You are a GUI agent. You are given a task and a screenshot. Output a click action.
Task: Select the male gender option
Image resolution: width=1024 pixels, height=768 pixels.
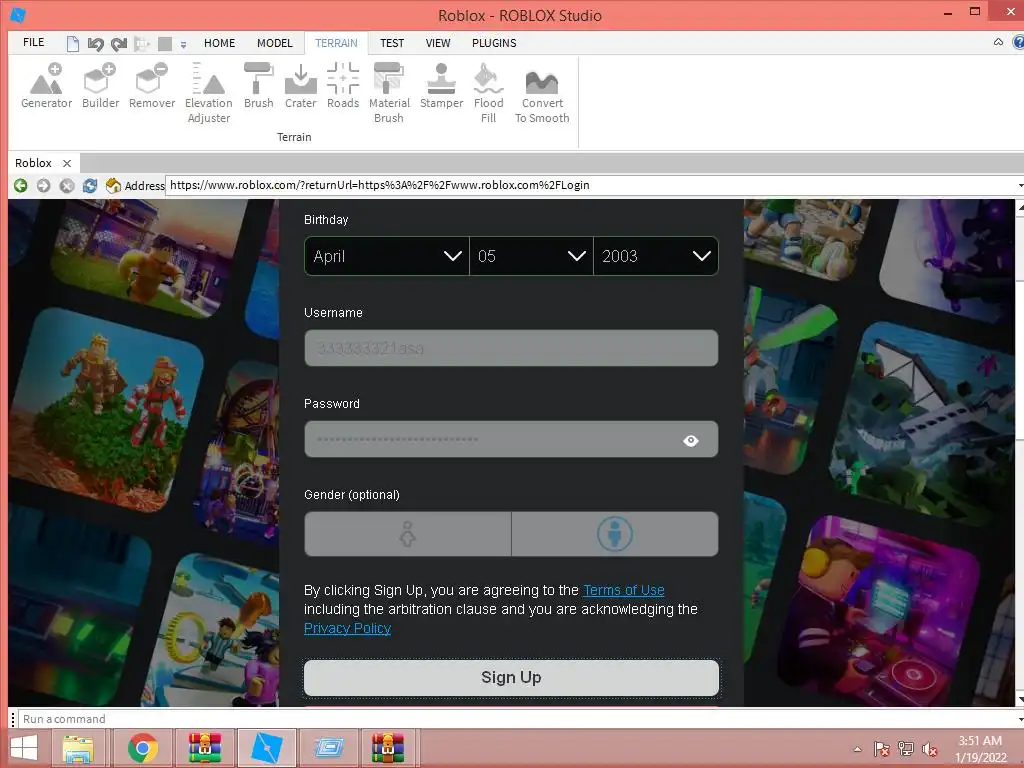click(615, 534)
